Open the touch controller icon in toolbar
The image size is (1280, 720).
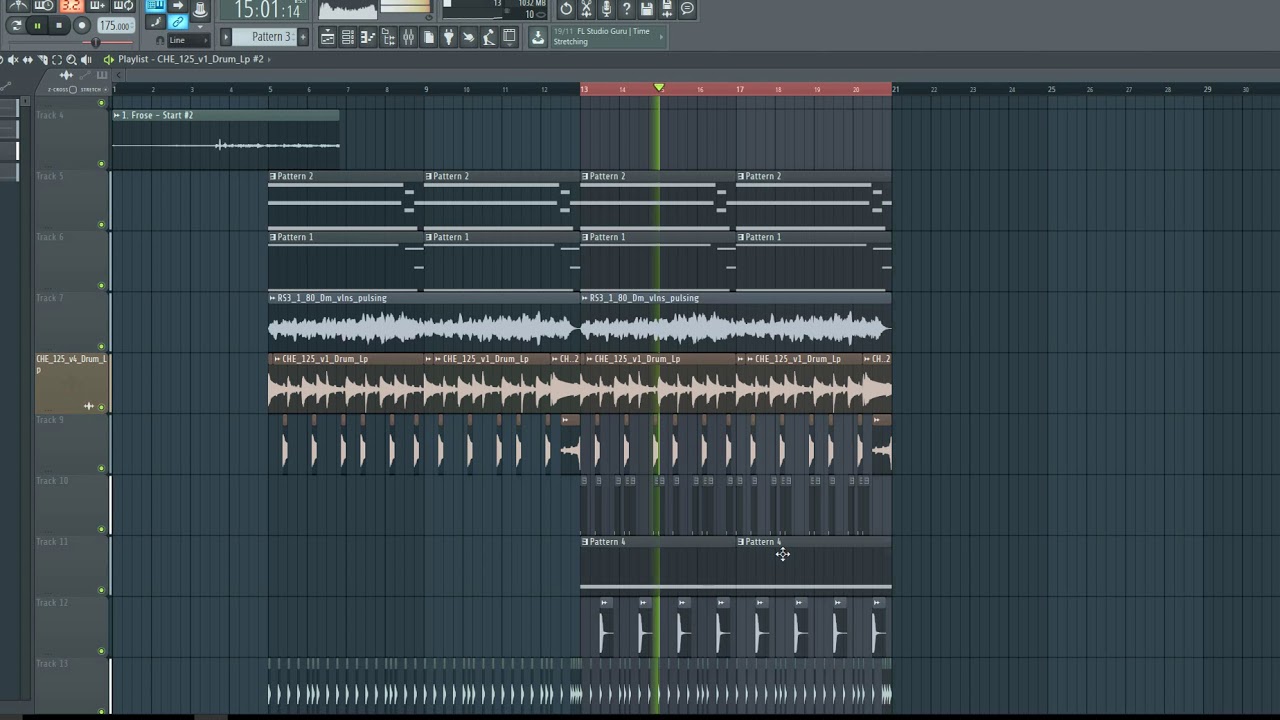(489, 37)
